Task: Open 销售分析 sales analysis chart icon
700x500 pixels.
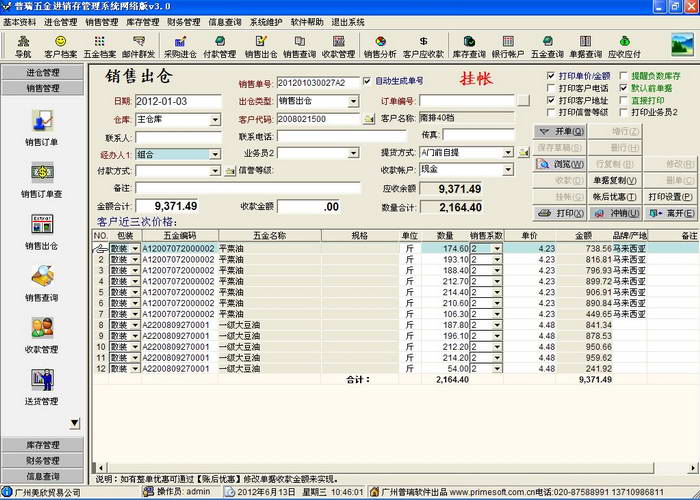Action: 380,46
